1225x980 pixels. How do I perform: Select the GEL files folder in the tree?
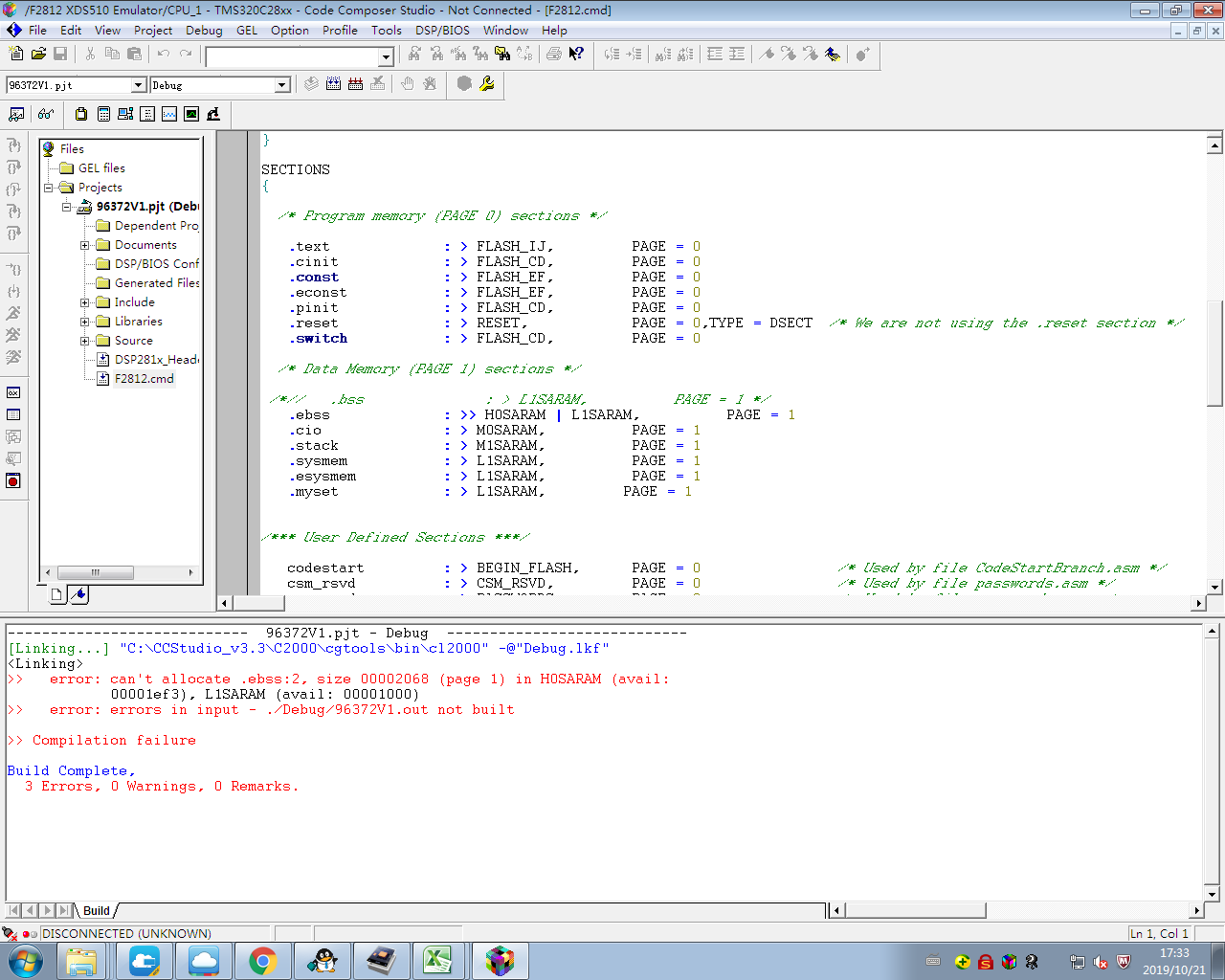click(101, 168)
